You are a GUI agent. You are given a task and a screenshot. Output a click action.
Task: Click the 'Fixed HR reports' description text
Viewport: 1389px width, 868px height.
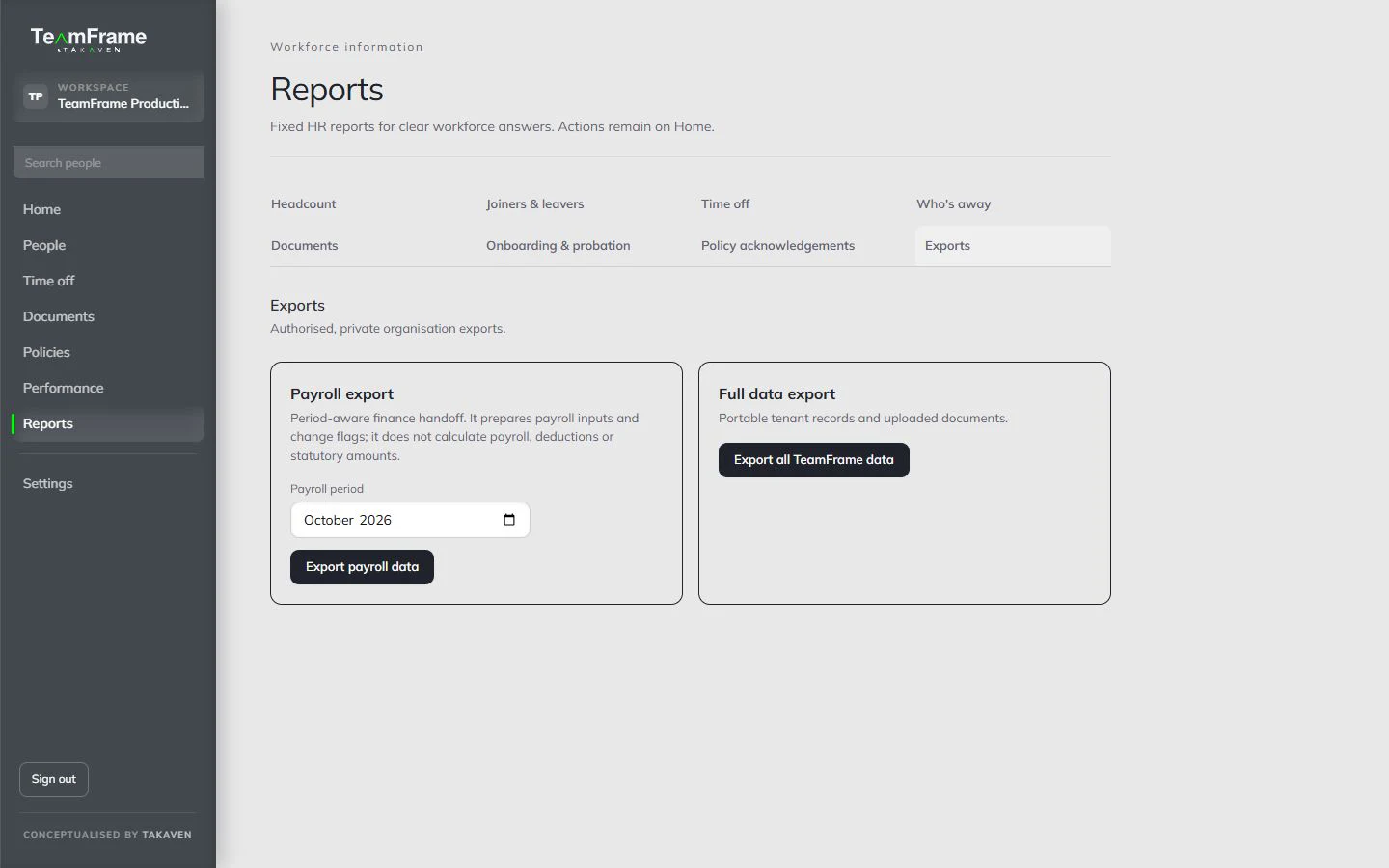pos(492,126)
